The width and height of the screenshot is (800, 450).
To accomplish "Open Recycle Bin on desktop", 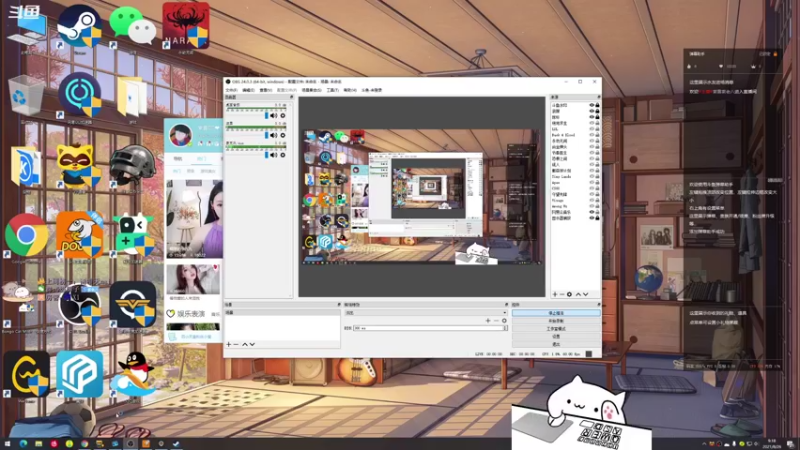I will [x=26, y=96].
